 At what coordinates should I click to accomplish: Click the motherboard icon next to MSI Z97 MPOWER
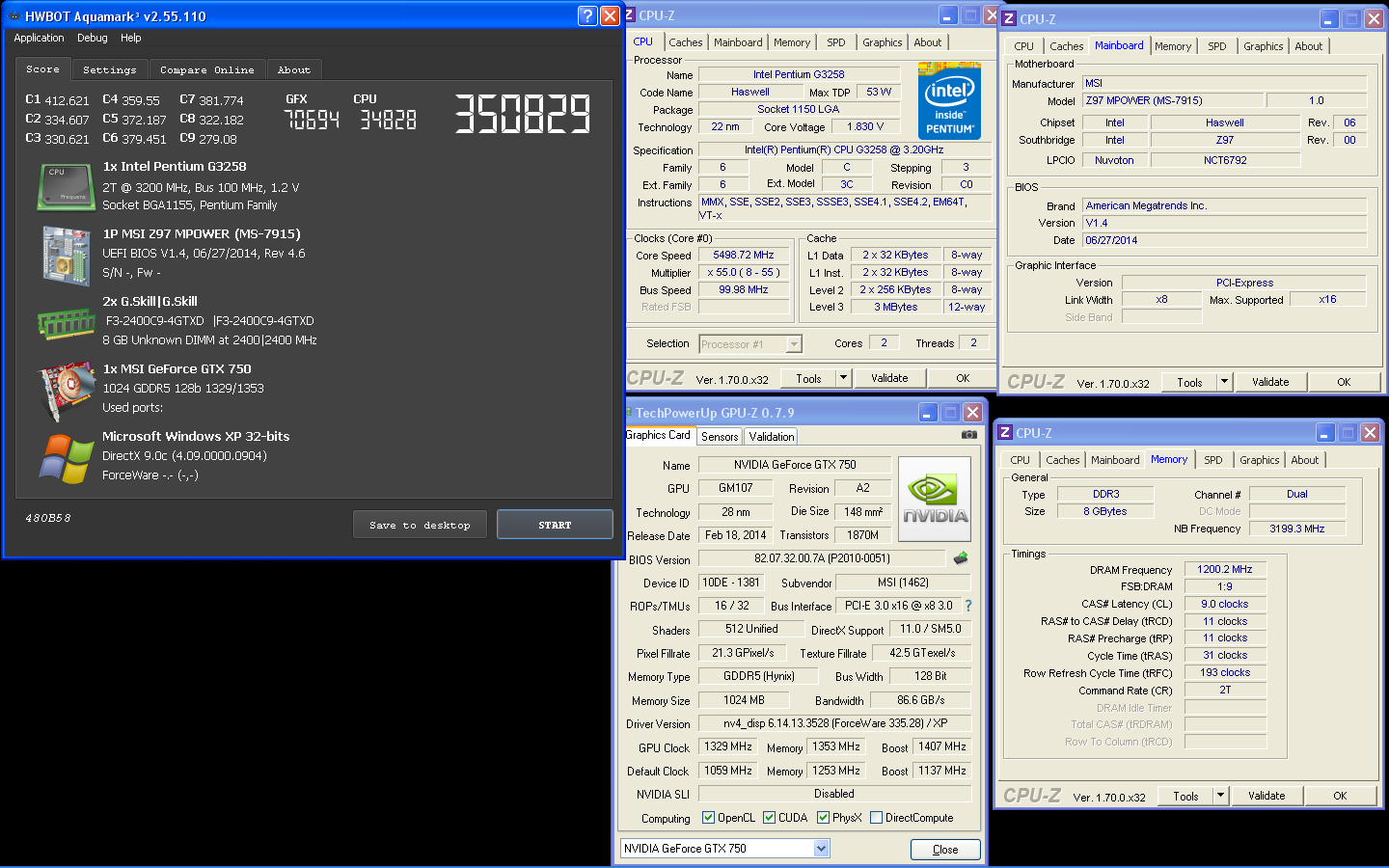[x=66, y=256]
